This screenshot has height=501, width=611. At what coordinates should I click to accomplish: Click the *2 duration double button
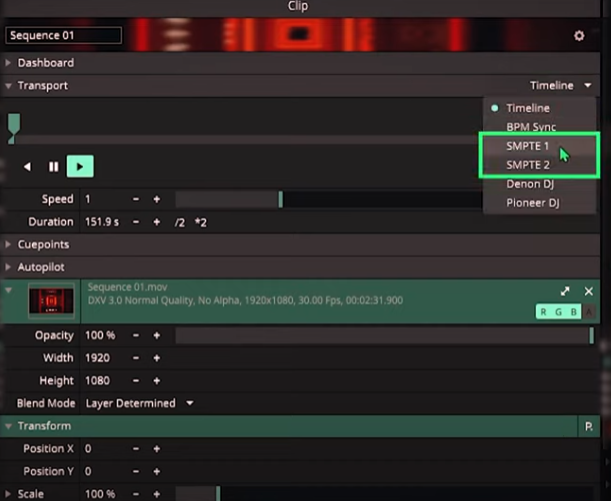coord(203,221)
